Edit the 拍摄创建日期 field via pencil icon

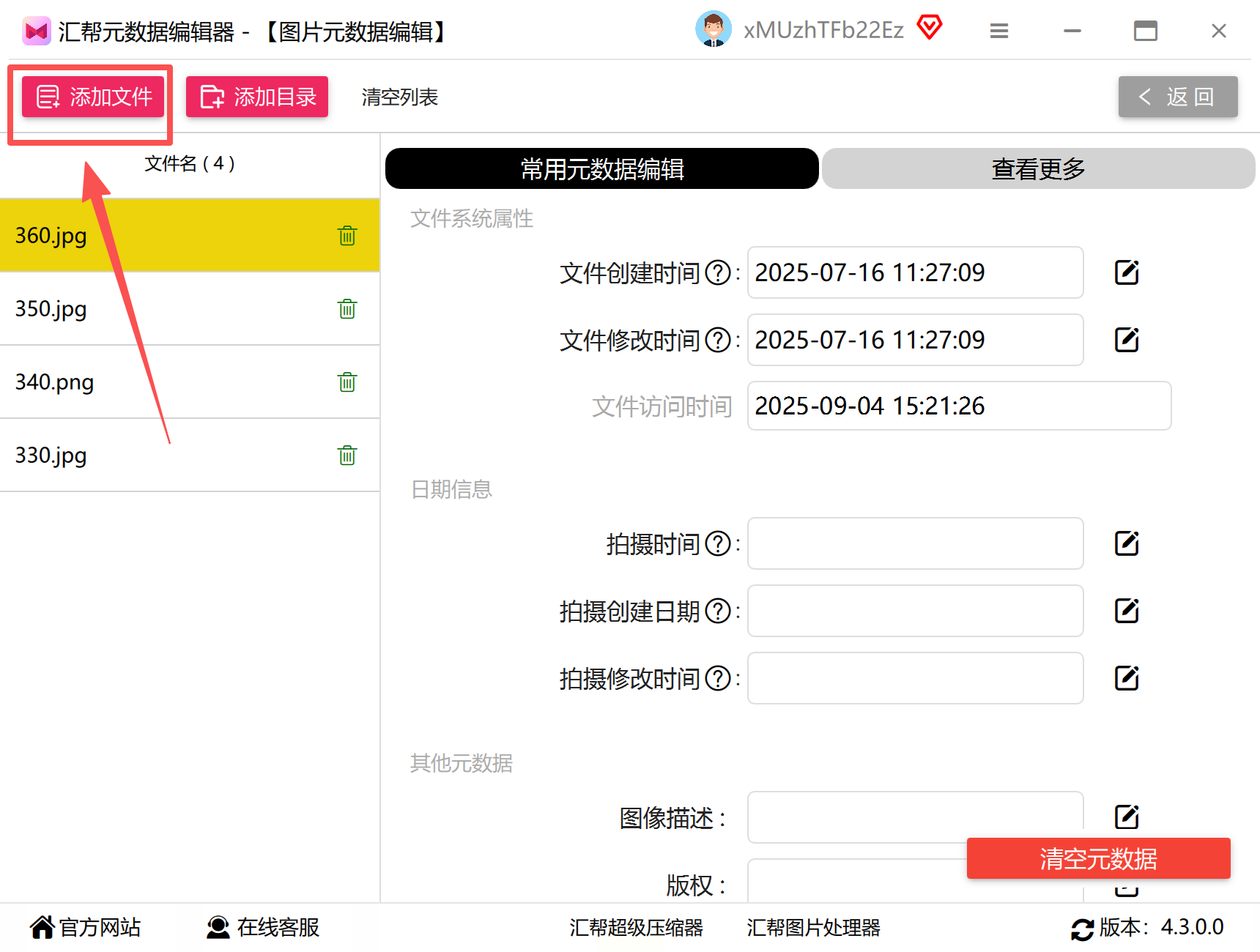[1127, 611]
